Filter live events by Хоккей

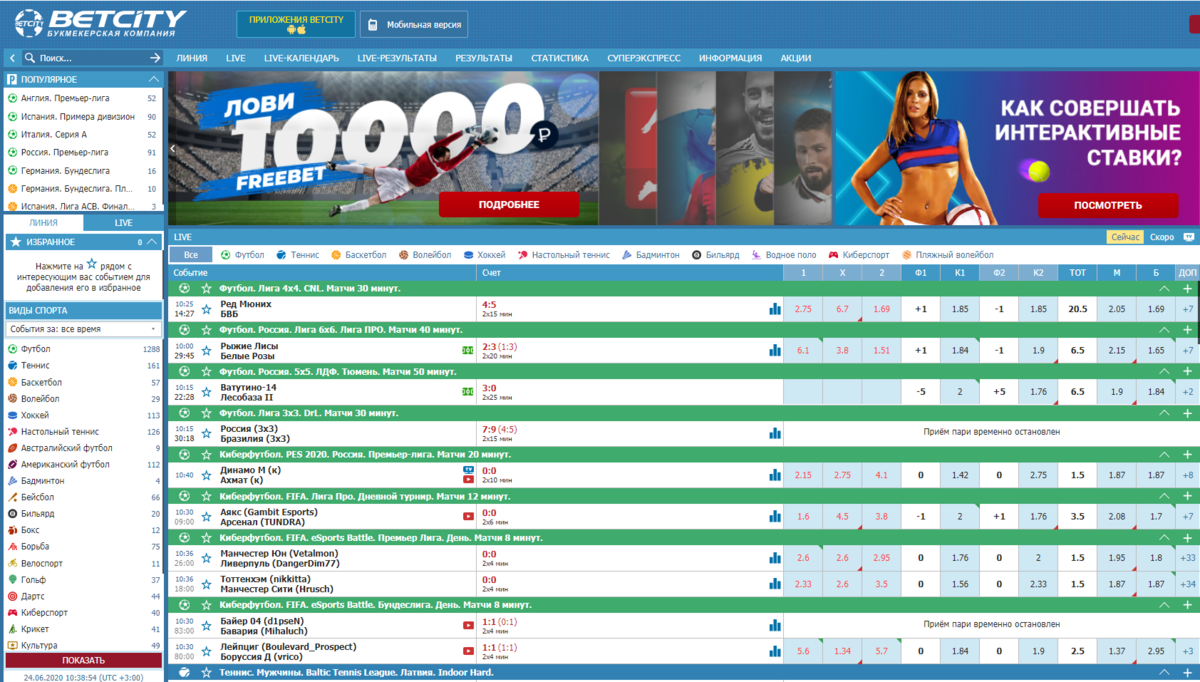[484, 255]
